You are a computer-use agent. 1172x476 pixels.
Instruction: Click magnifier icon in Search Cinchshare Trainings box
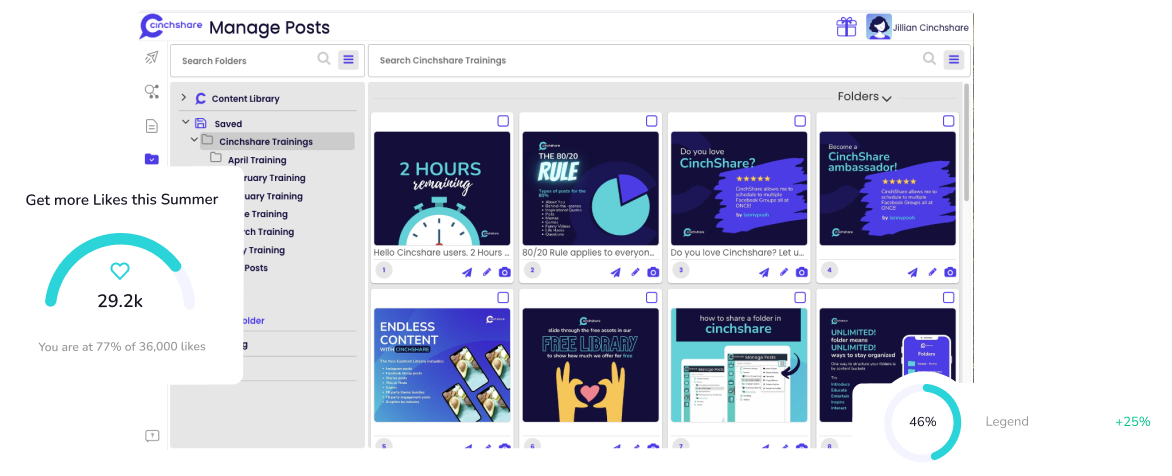929,59
